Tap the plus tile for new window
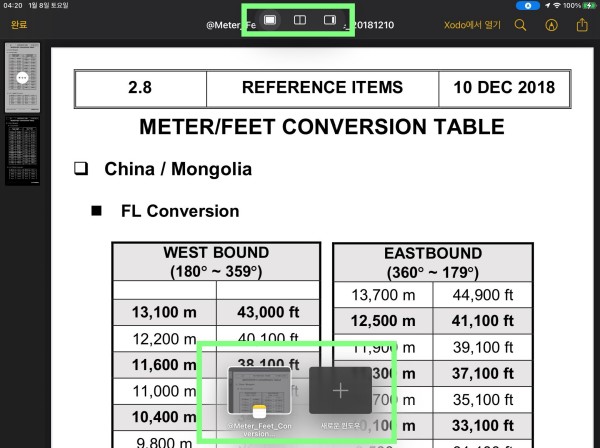 340,391
